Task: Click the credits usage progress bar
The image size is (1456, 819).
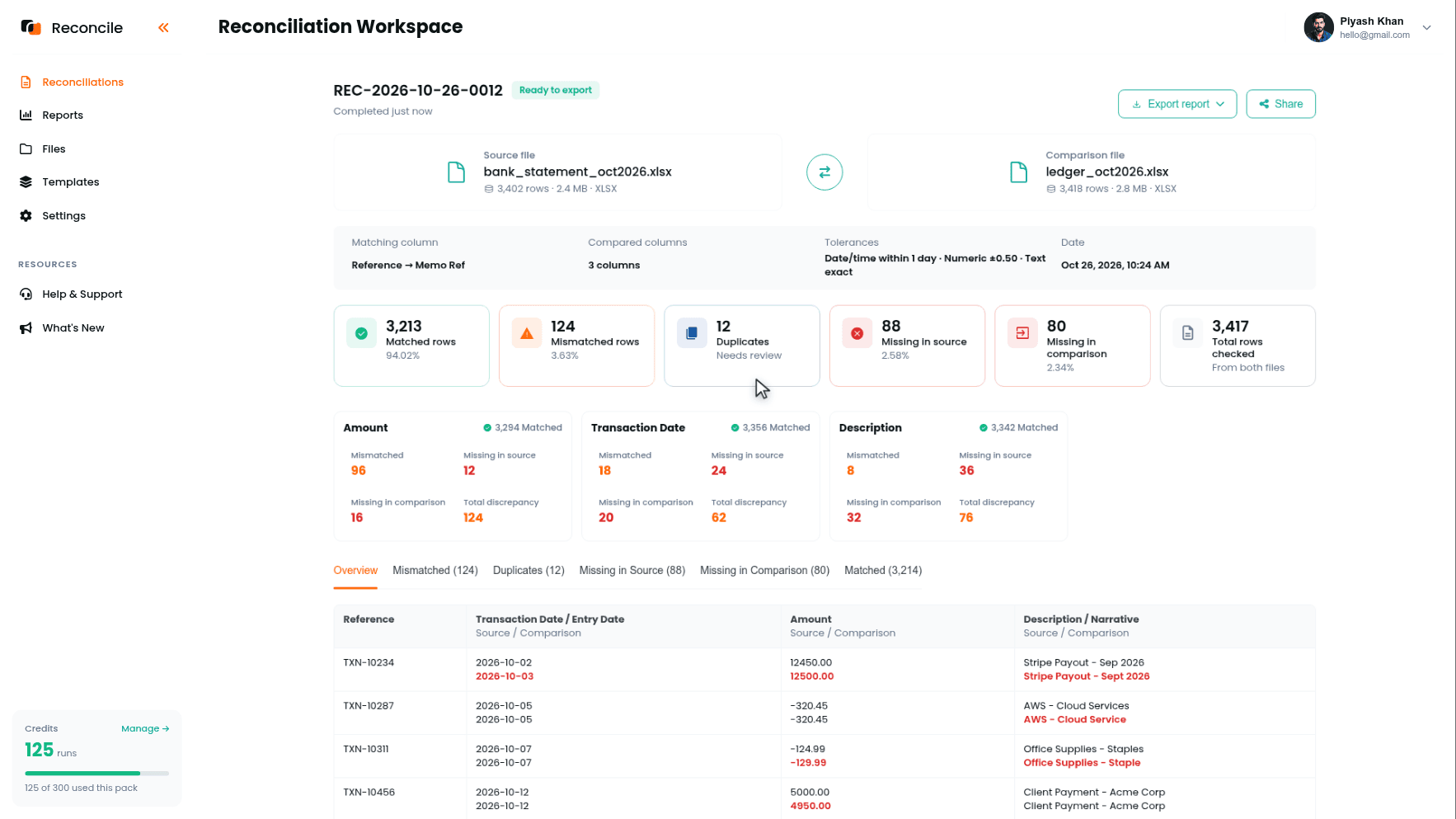Action: (x=96, y=774)
